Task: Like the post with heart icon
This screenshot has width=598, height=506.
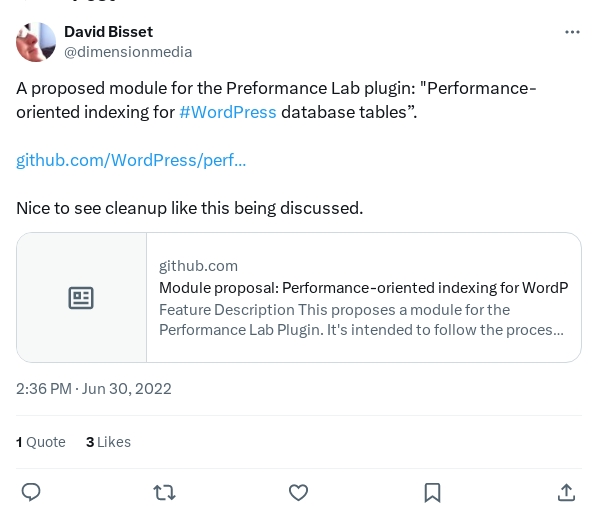Action: (x=298, y=492)
